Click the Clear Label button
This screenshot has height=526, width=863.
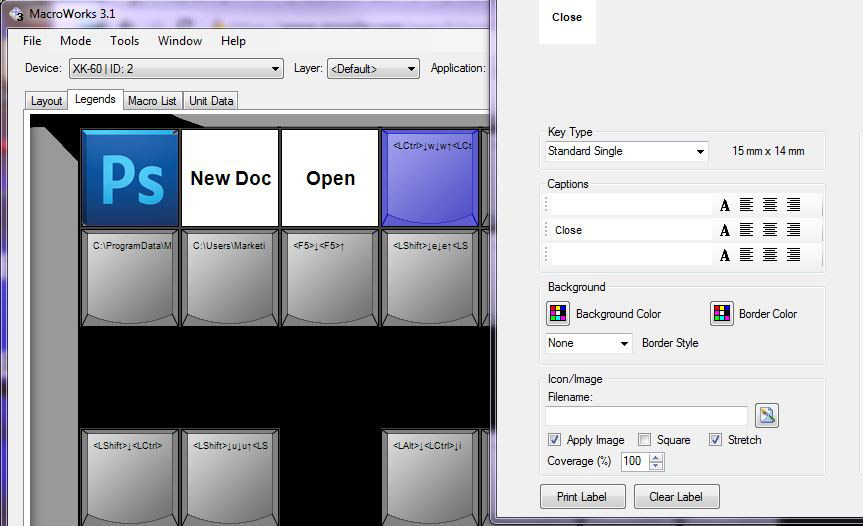(x=676, y=497)
